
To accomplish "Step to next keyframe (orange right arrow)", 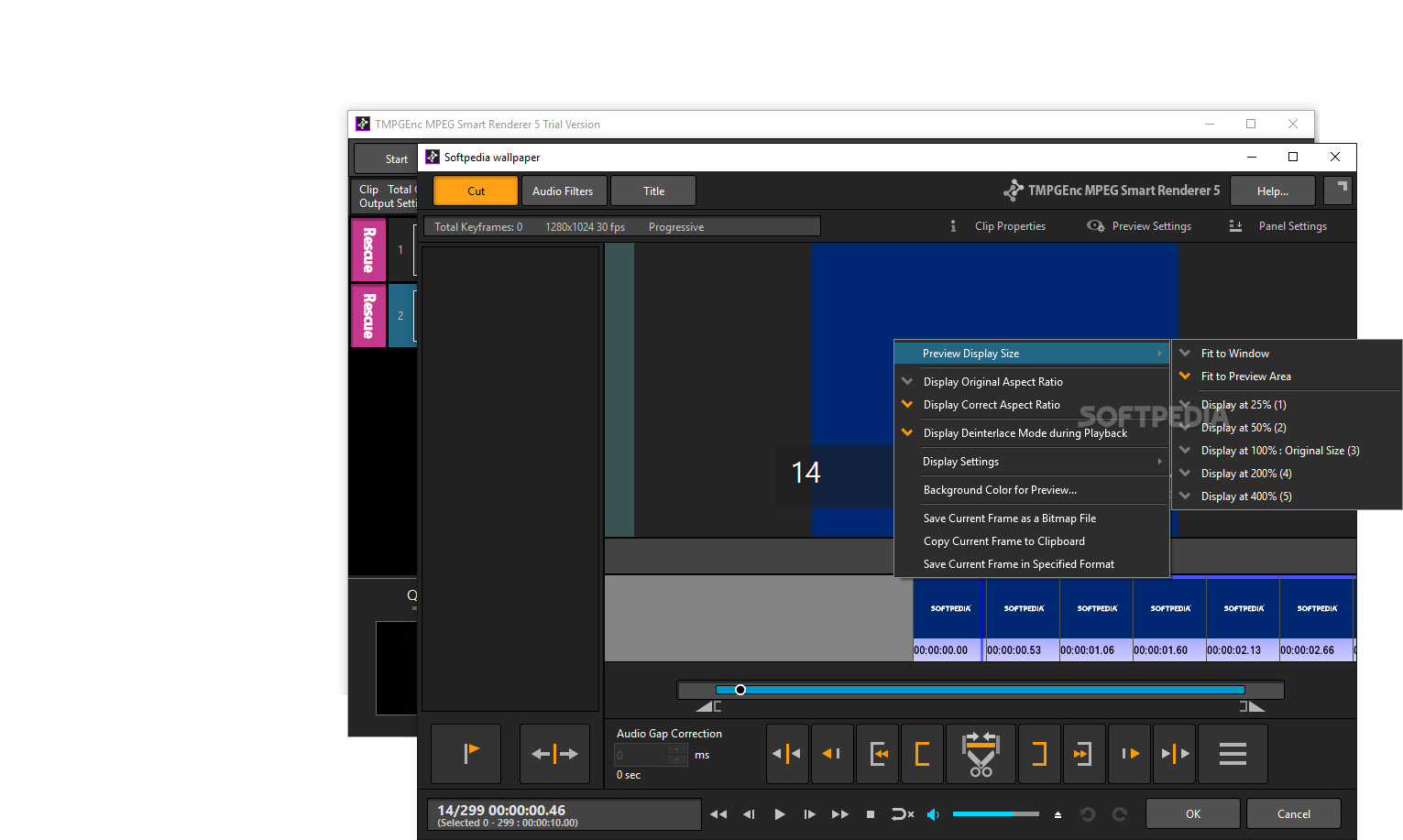I will [x=1129, y=754].
